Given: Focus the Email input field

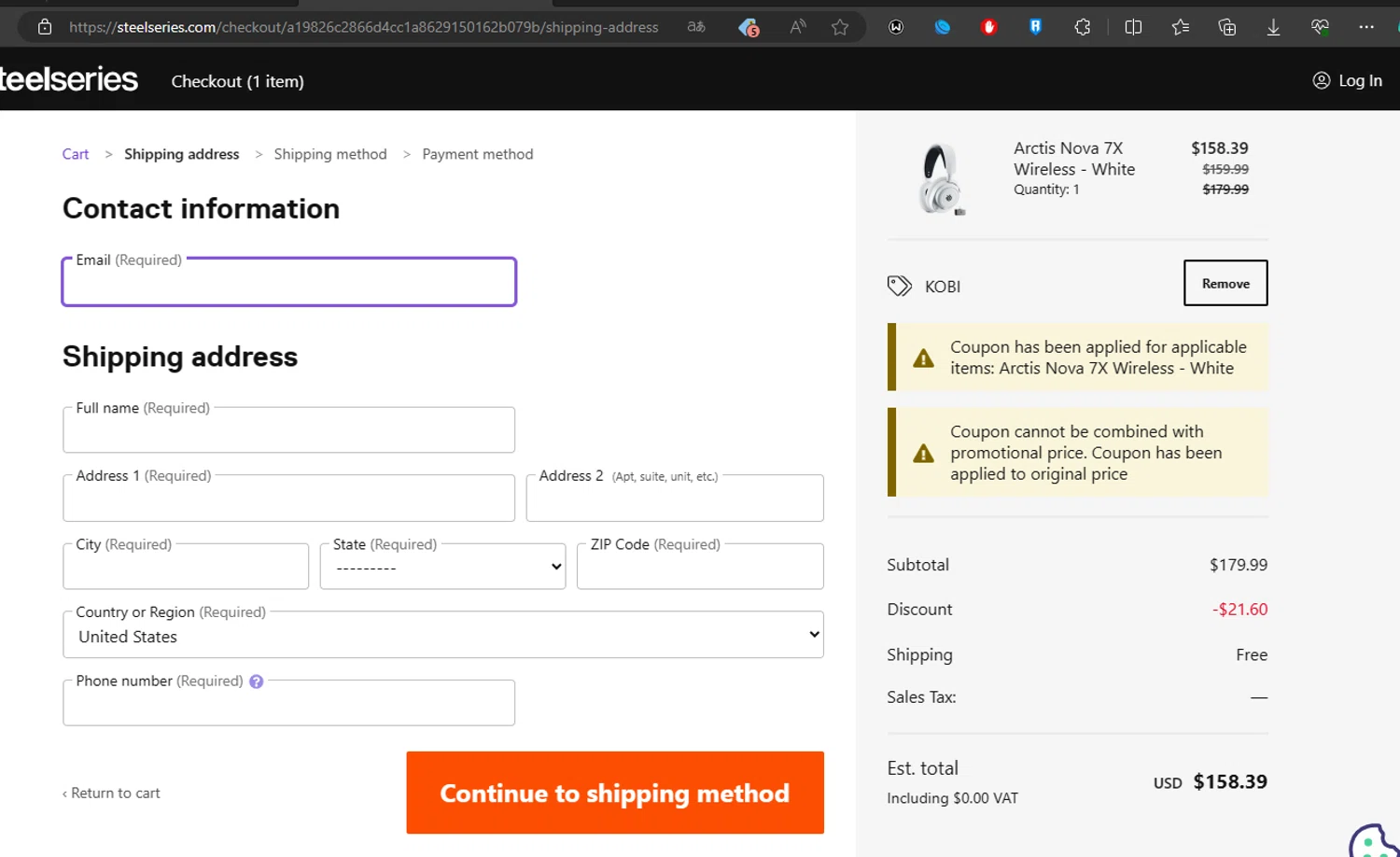Looking at the screenshot, I should (x=289, y=282).
